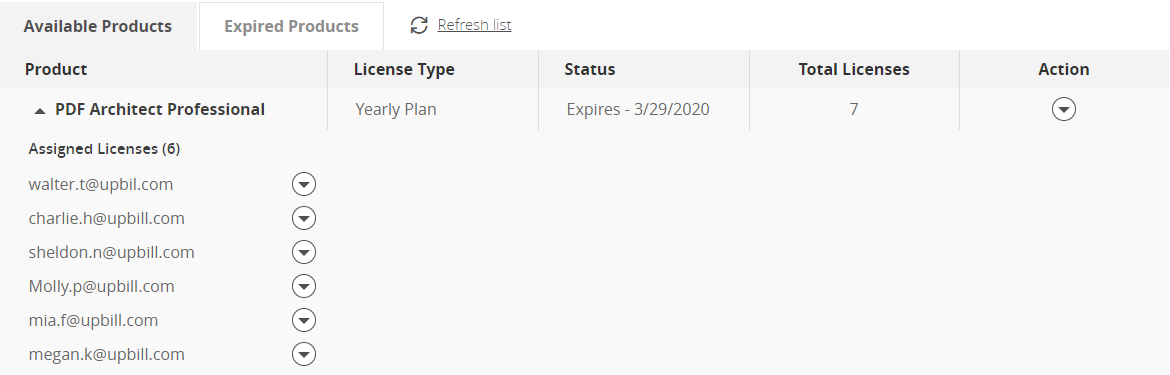
Task: Click the Refresh list link
Action: (475, 25)
